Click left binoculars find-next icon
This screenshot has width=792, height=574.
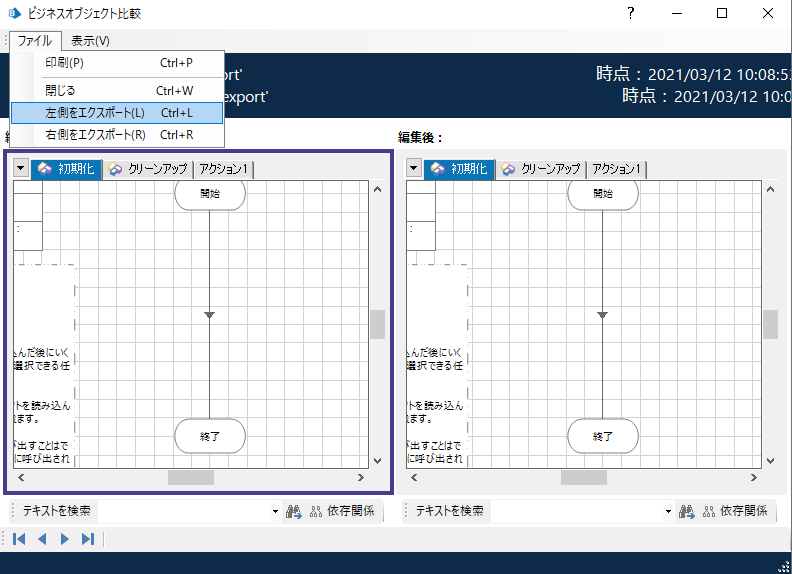[294, 511]
